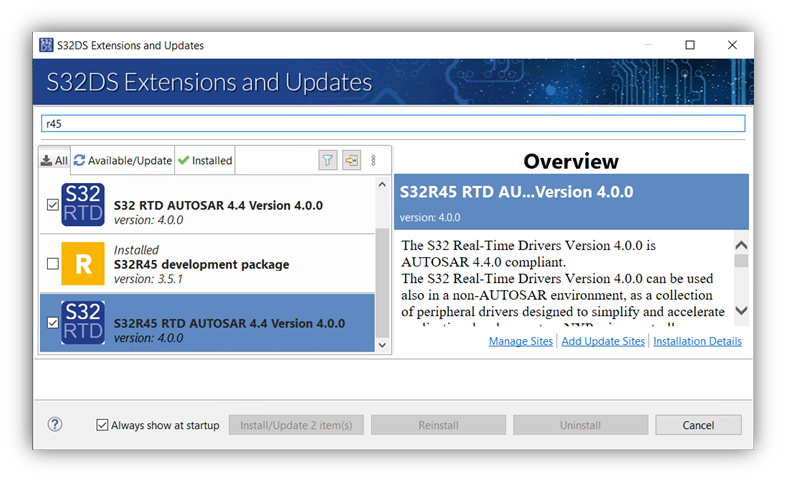Open the Add Update Sites link
The image size is (786, 482).
coord(603,341)
